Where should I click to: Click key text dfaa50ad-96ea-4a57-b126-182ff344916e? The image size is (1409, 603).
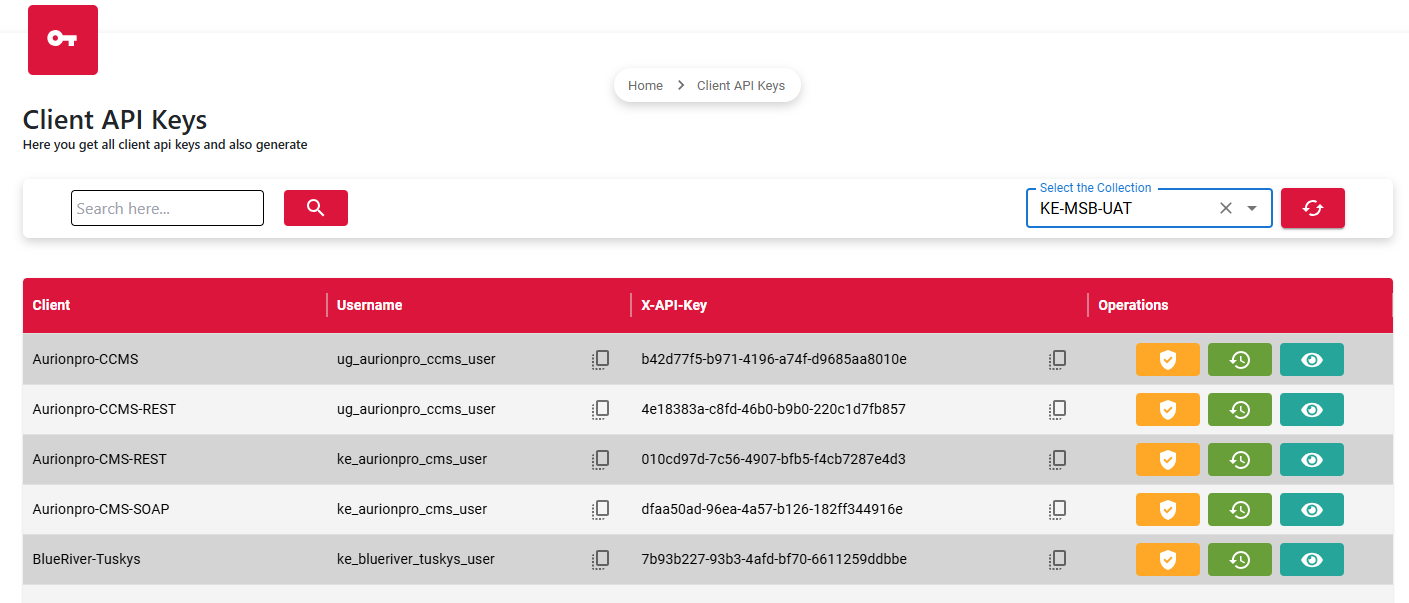tap(772, 509)
